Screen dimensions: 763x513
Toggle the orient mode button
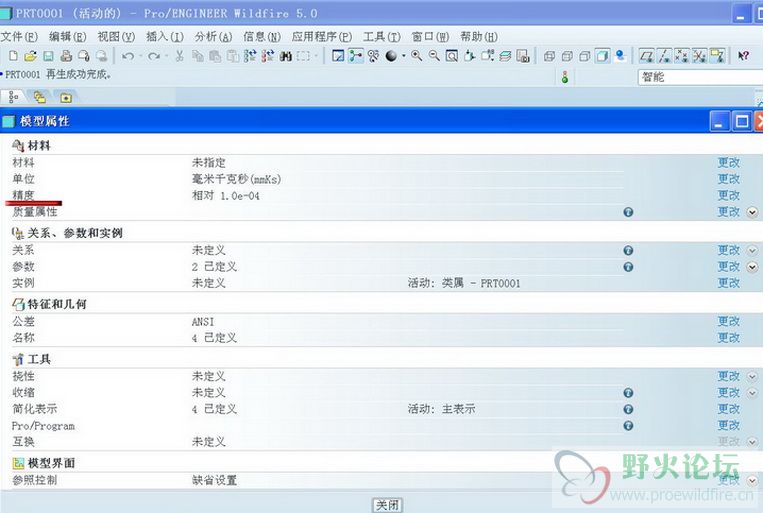click(x=373, y=56)
